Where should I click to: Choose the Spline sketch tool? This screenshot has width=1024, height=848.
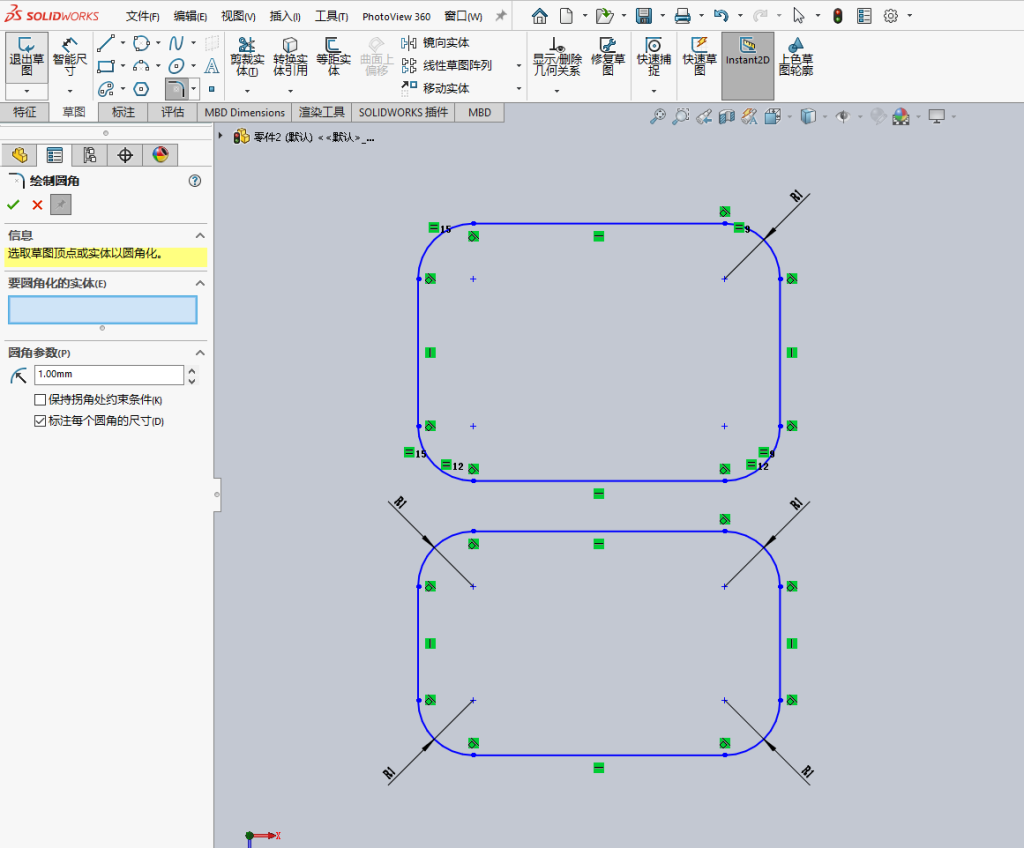coord(176,44)
